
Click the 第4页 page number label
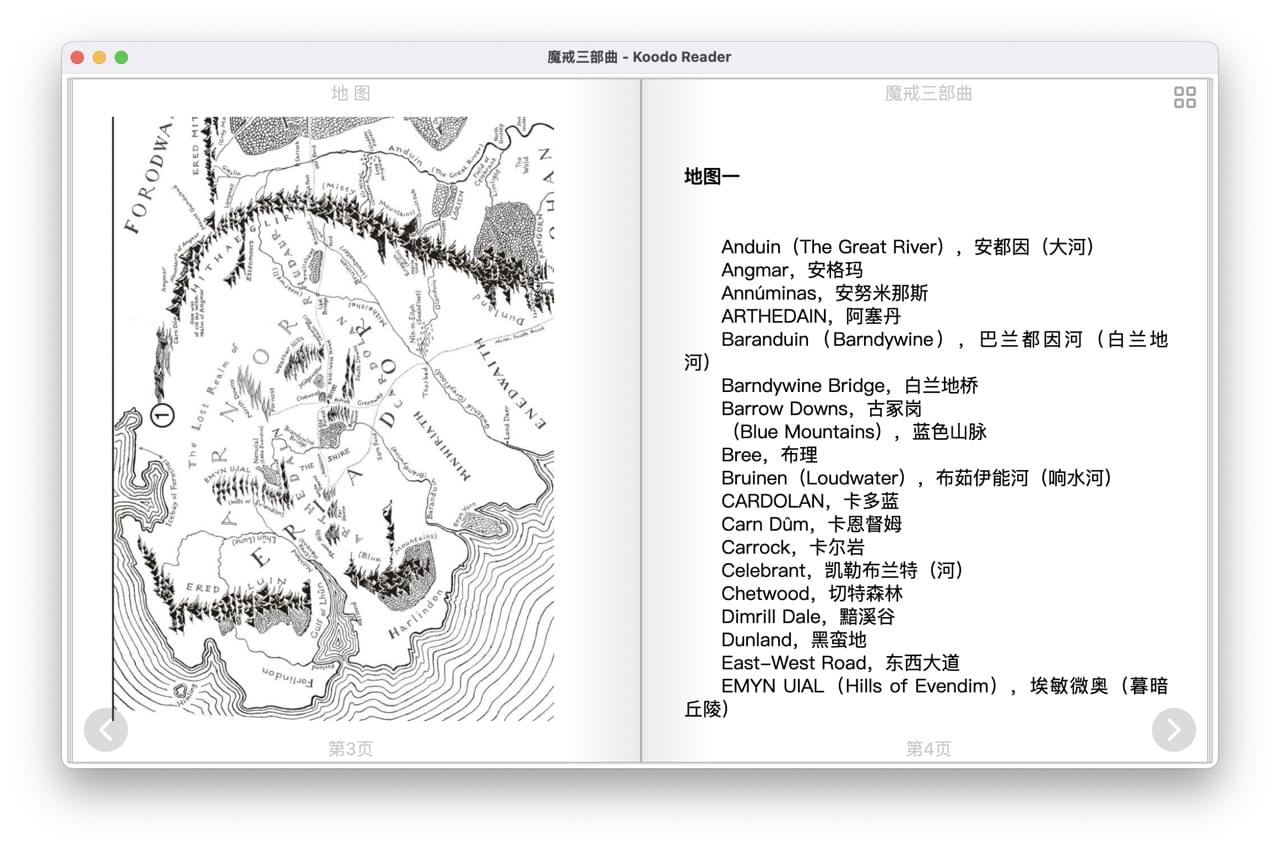[928, 748]
